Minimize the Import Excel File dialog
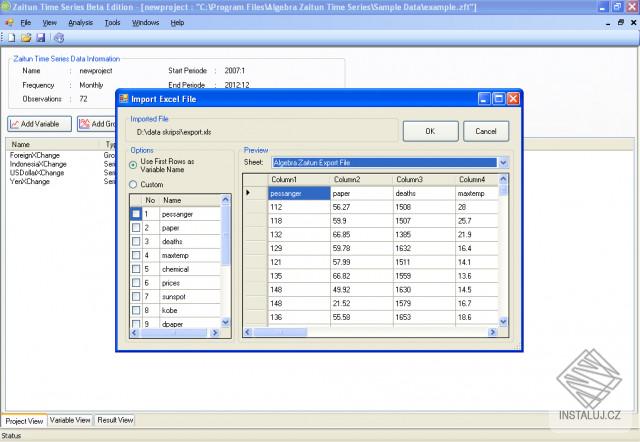The height and width of the screenshot is (442, 640). pyautogui.click(x=484, y=98)
